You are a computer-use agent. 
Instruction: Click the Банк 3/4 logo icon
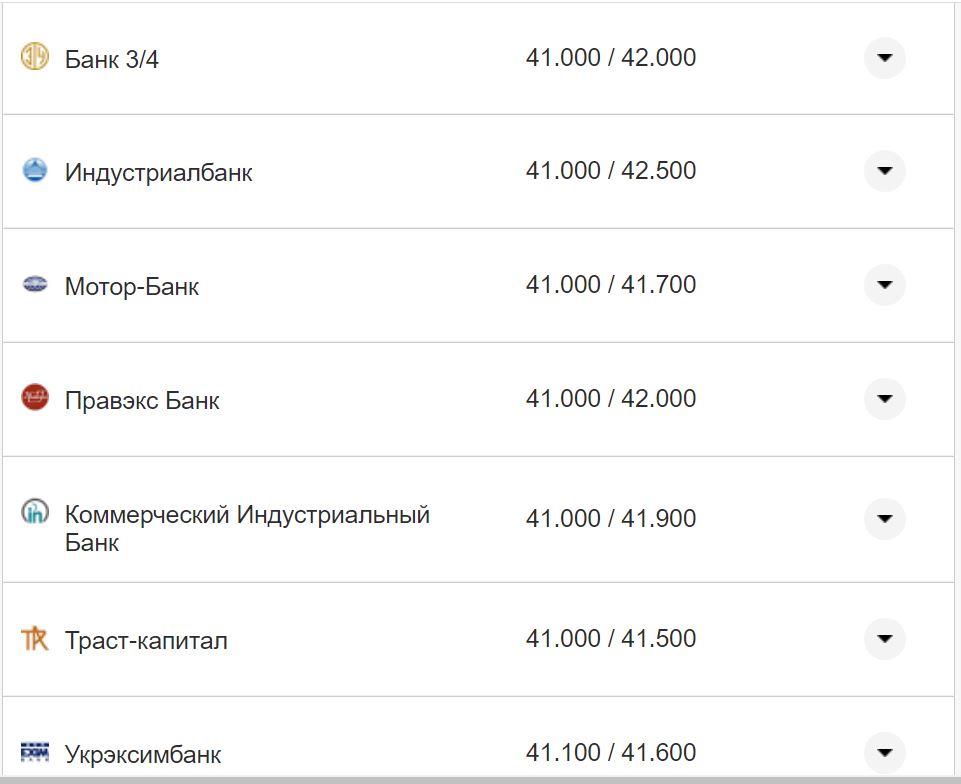36,57
